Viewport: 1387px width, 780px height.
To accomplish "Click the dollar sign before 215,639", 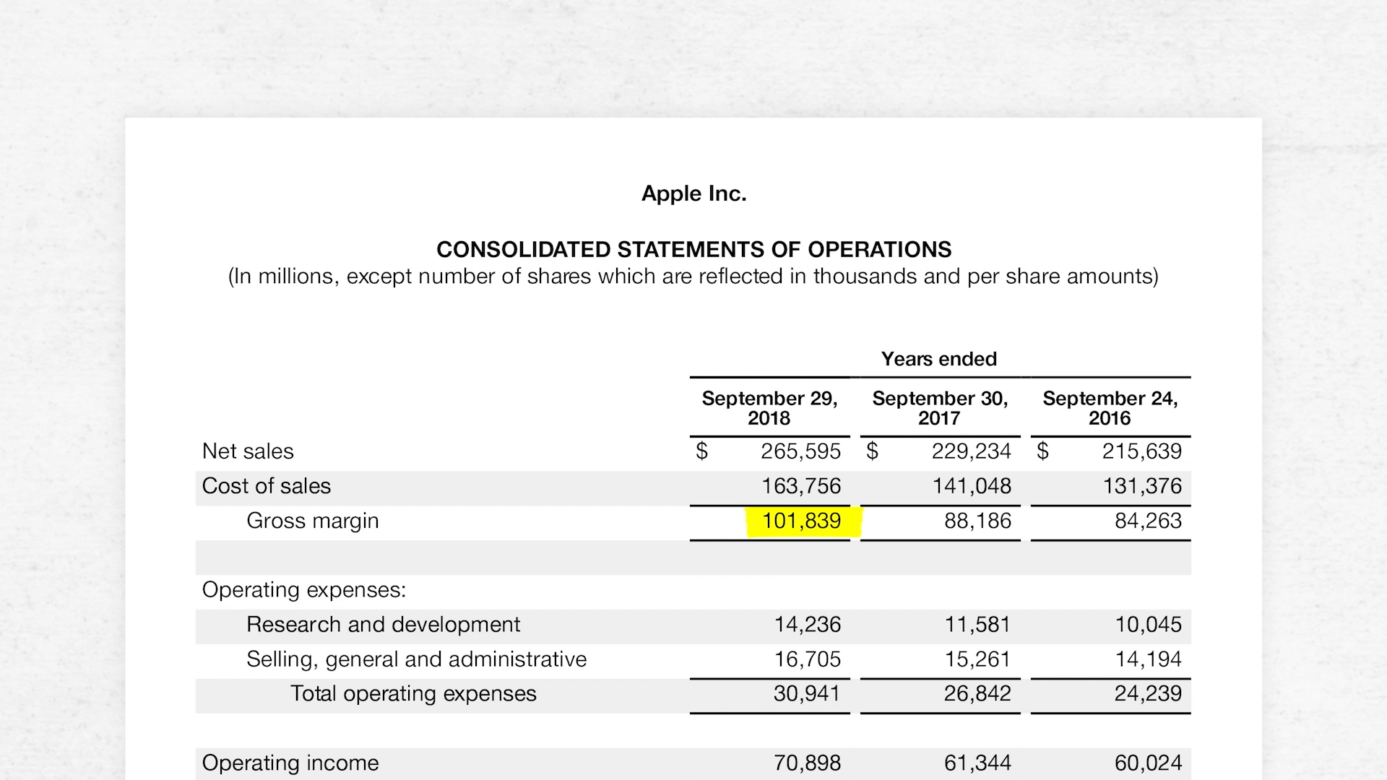I will tap(1043, 452).
